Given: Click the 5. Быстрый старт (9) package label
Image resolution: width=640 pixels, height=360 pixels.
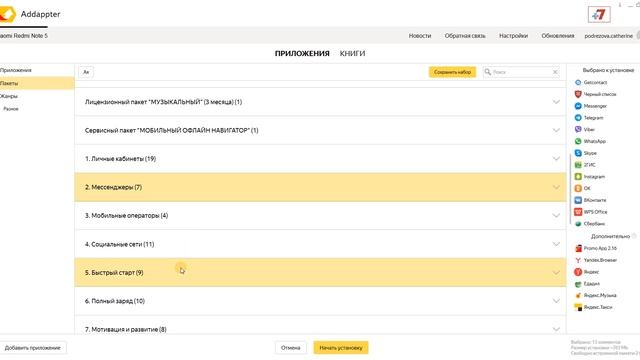Looking at the screenshot, I should coord(114,272).
